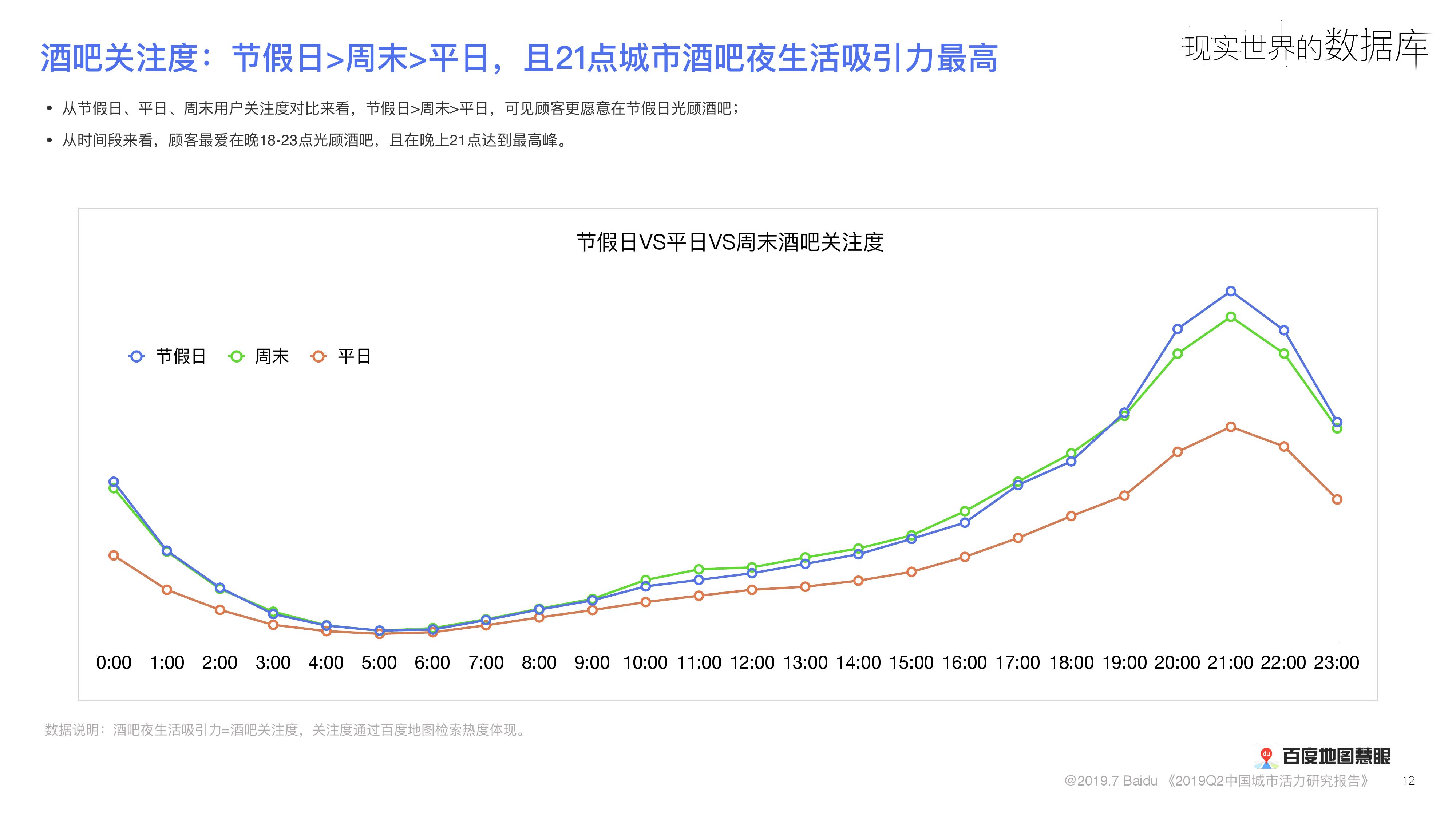Click the 12:00 axis label
The height and width of the screenshot is (819, 1456).
click(752, 662)
